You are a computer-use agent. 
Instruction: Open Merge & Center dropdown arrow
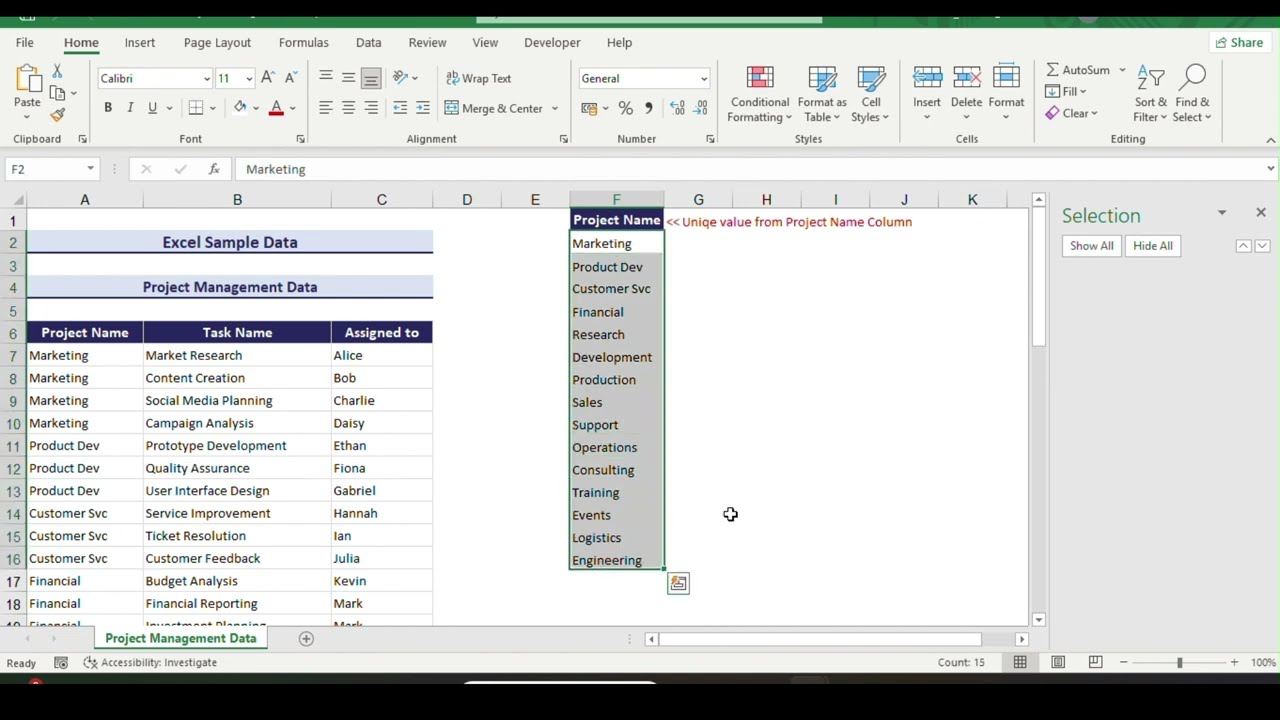coord(555,108)
